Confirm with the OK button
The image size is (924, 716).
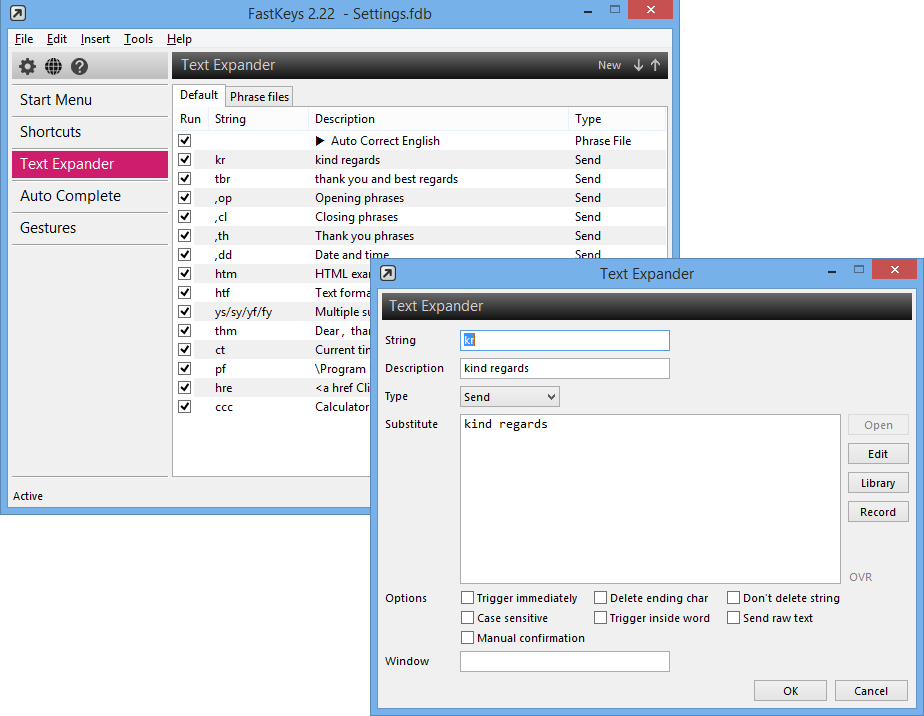tap(790, 691)
